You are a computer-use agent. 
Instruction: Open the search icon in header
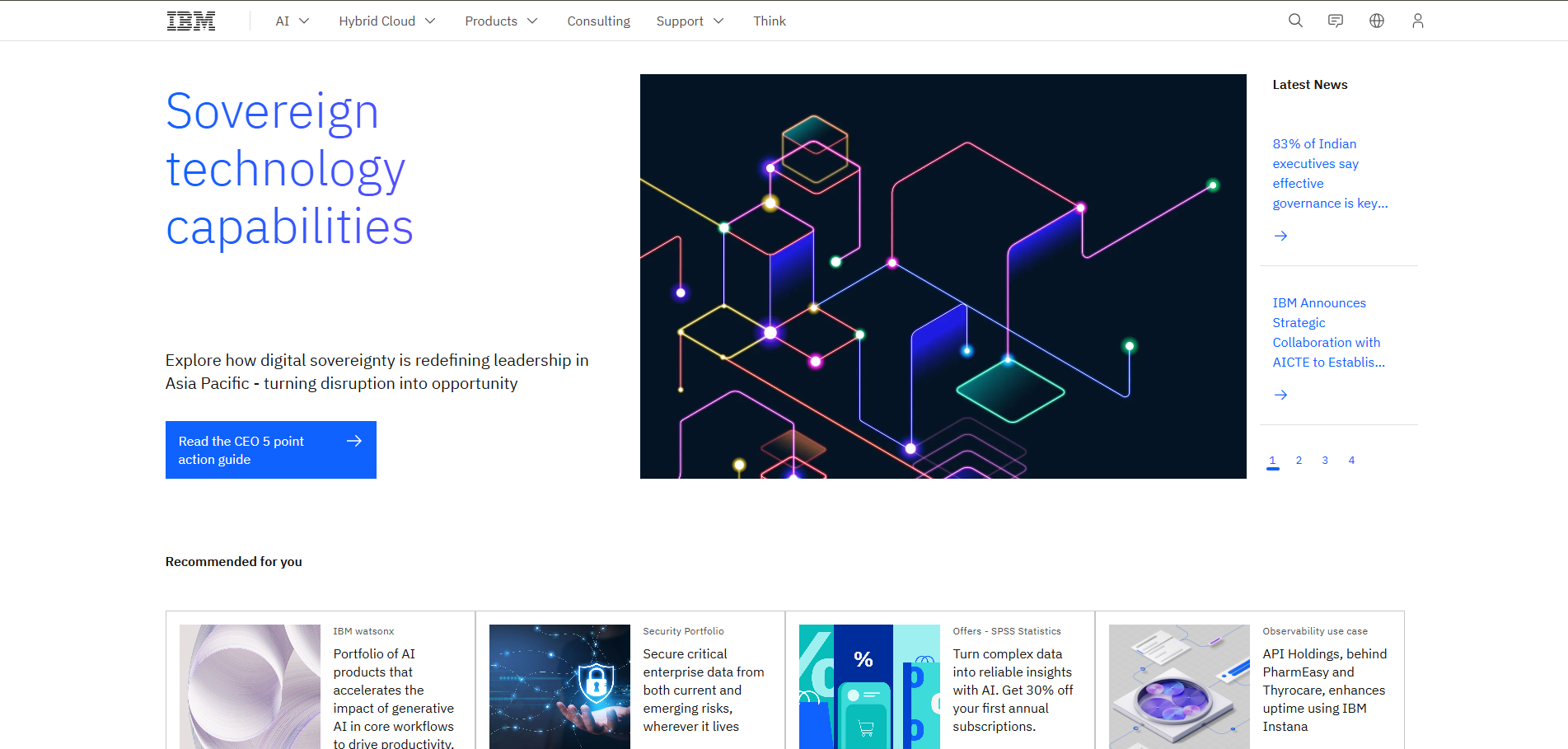[x=1295, y=21]
